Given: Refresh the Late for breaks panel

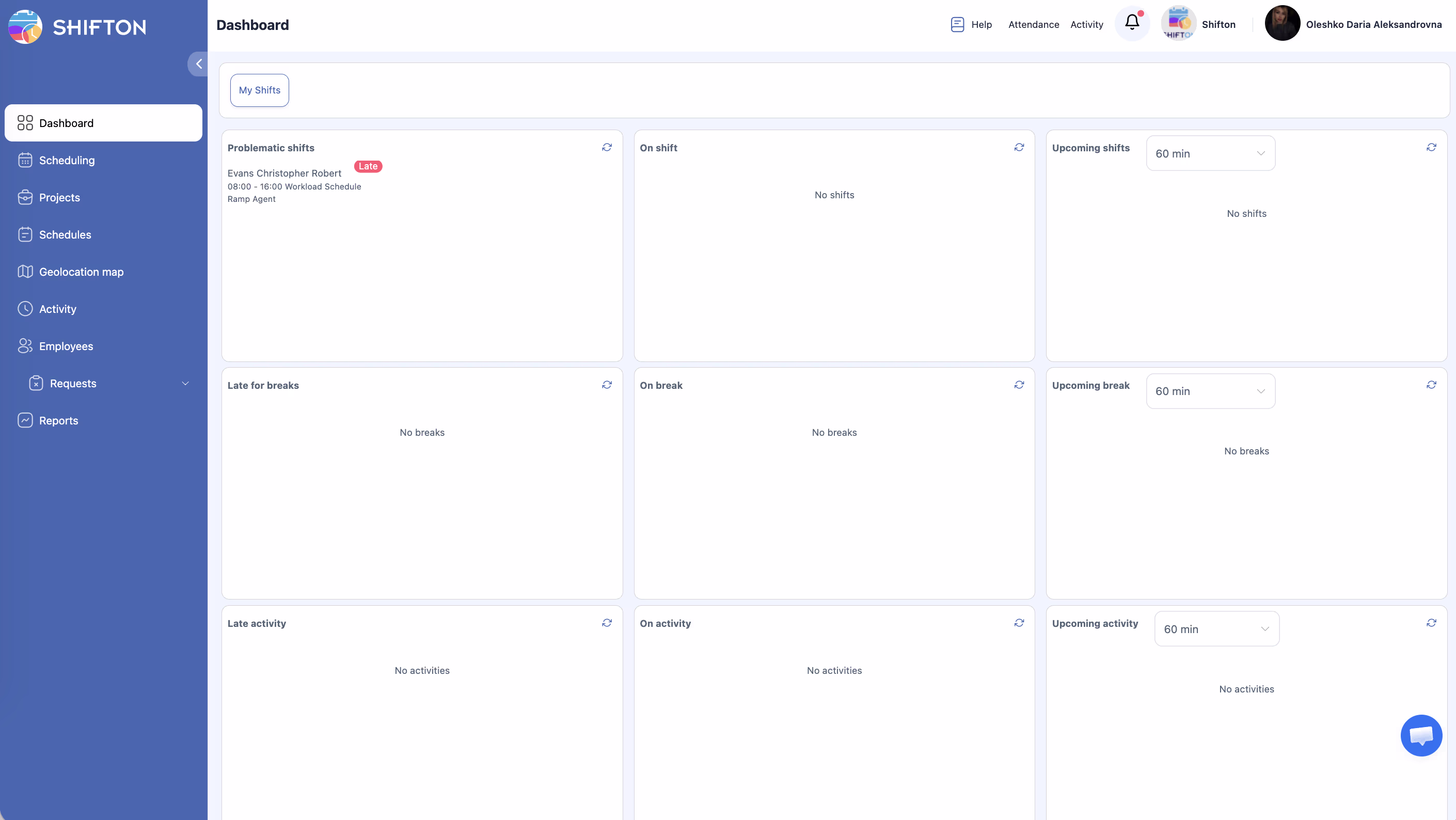Looking at the screenshot, I should click(x=607, y=385).
